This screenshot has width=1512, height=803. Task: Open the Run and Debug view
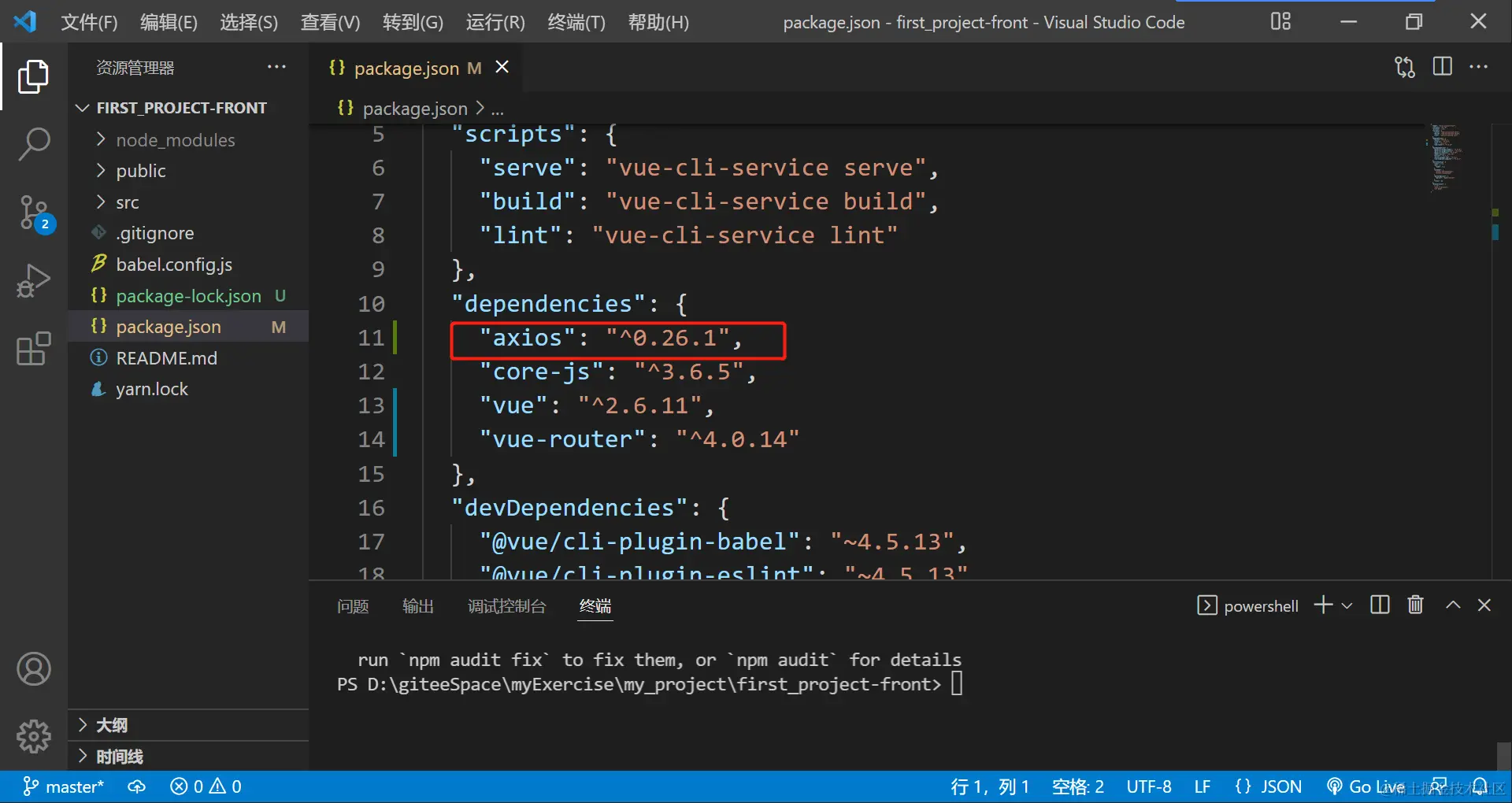(x=33, y=280)
